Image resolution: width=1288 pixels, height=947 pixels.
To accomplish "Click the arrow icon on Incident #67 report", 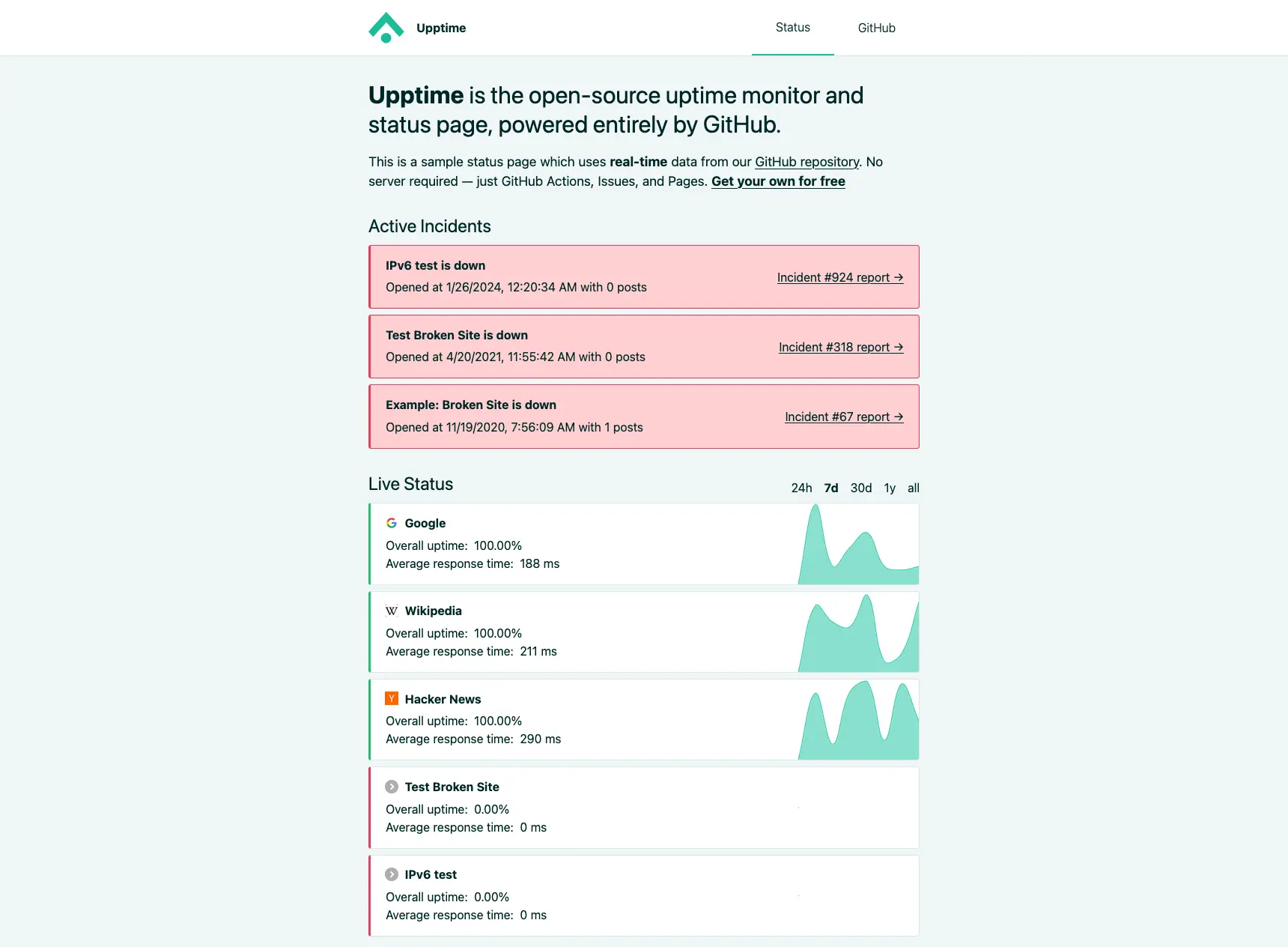I will click(x=899, y=417).
